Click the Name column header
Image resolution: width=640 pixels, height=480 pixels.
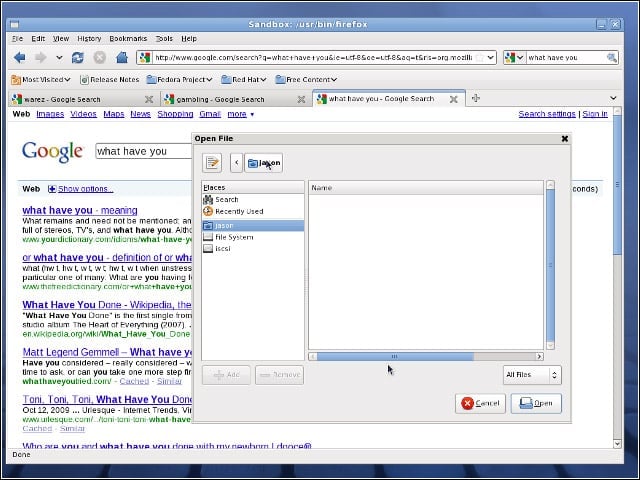click(x=426, y=188)
